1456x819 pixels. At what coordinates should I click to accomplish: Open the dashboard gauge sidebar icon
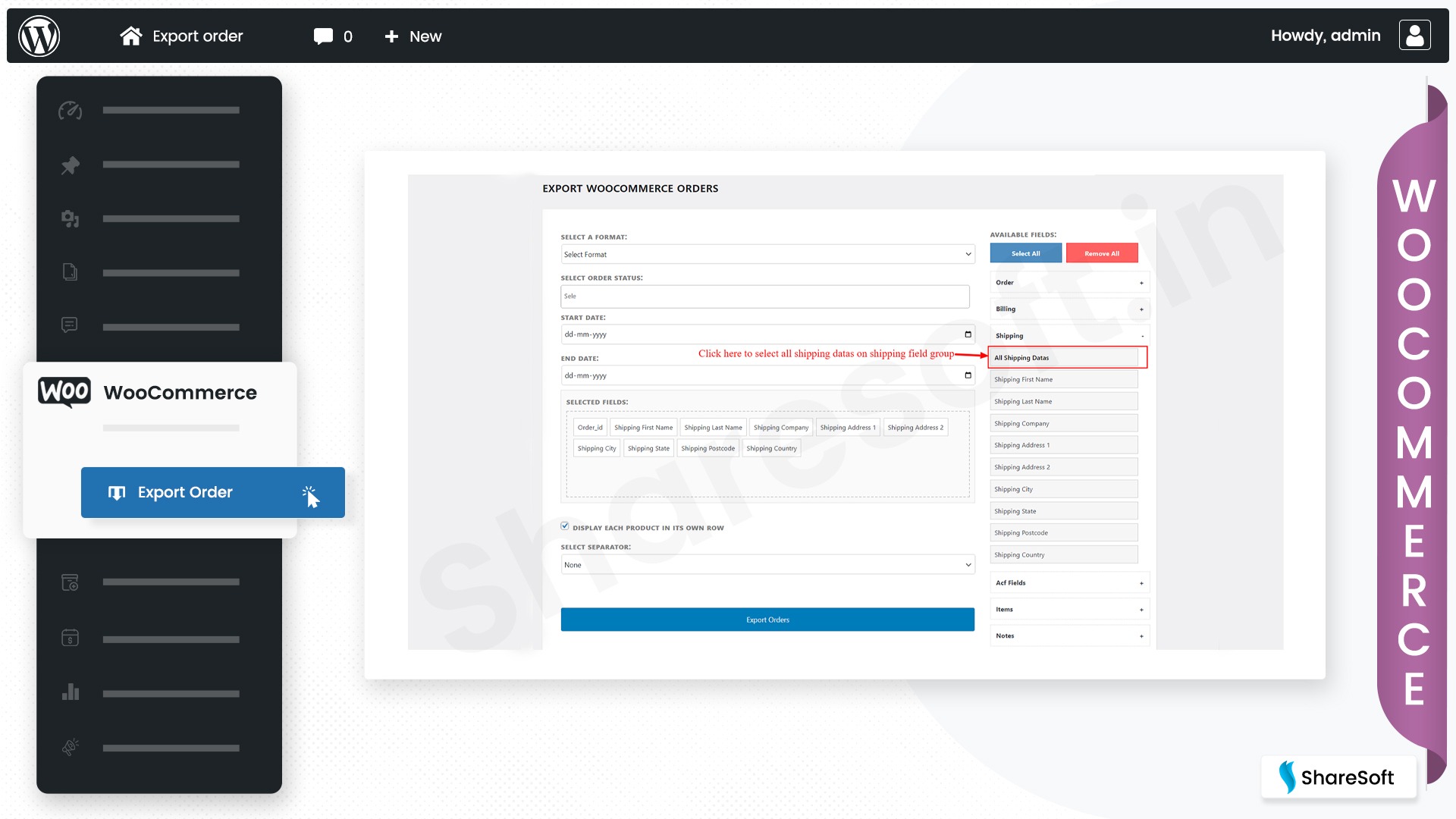click(x=71, y=111)
